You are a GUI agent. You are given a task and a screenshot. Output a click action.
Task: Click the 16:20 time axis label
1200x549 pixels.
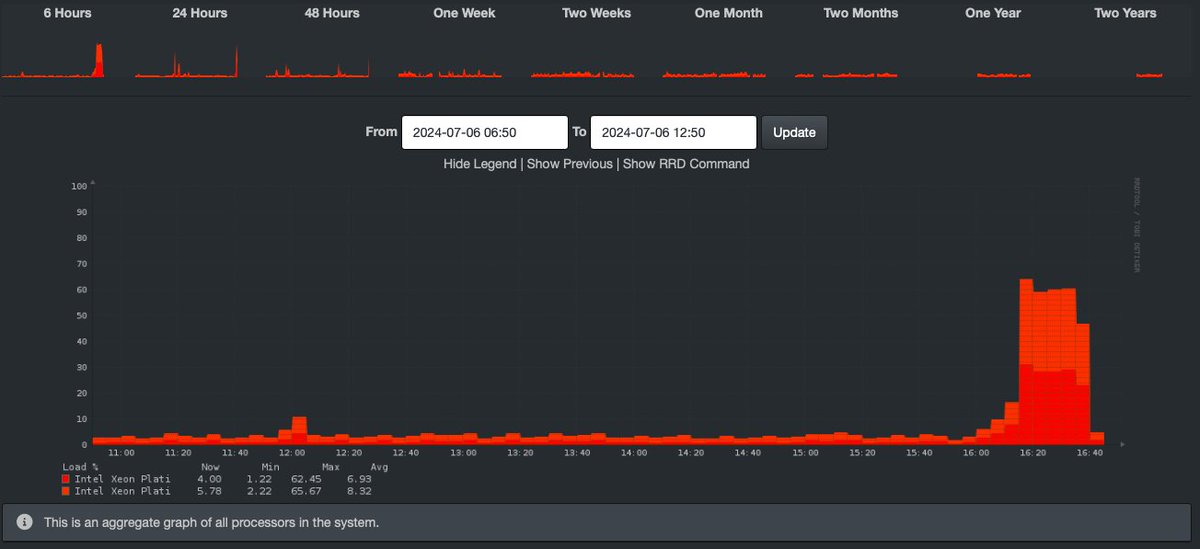[x=1033, y=453]
